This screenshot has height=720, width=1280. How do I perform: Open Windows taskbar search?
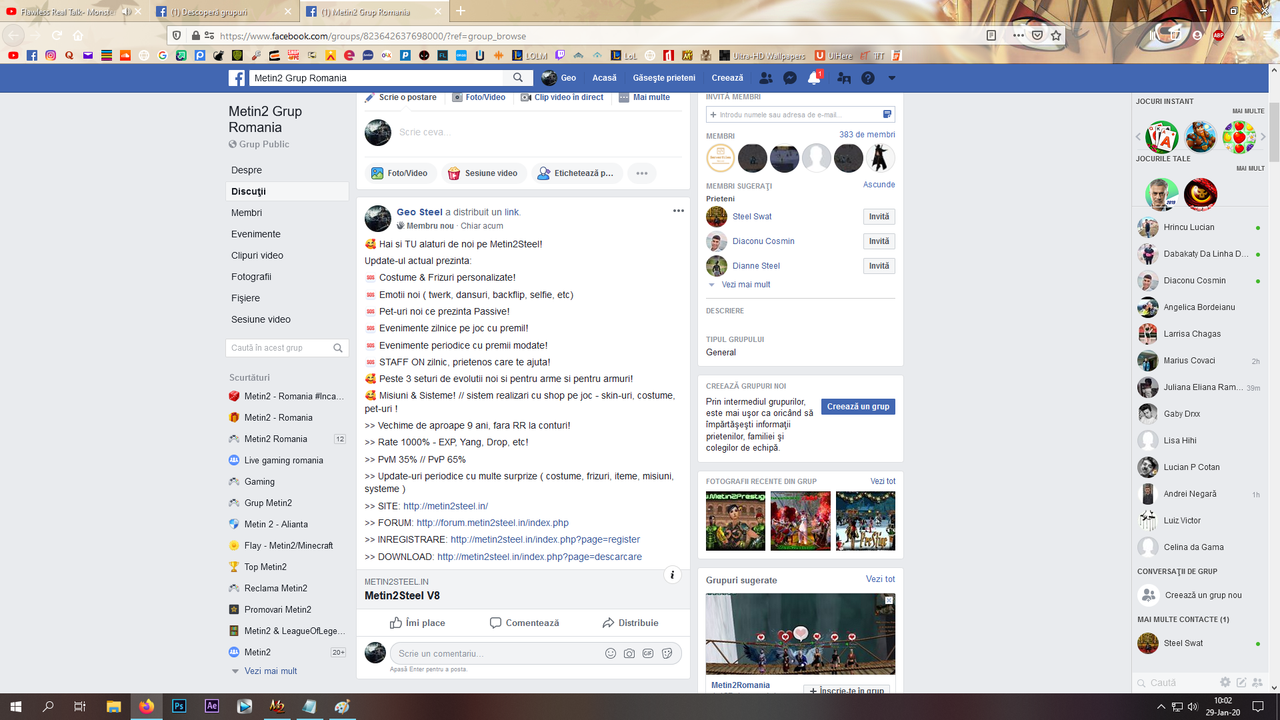pyautogui.click(x=48, y=706)
